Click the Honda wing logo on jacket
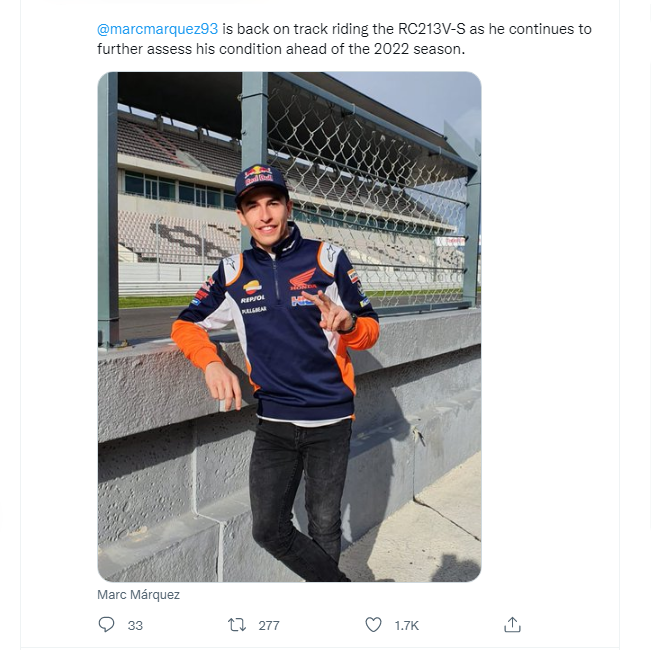The width and height of the screenshot is (651, 650). coord(303,279)
